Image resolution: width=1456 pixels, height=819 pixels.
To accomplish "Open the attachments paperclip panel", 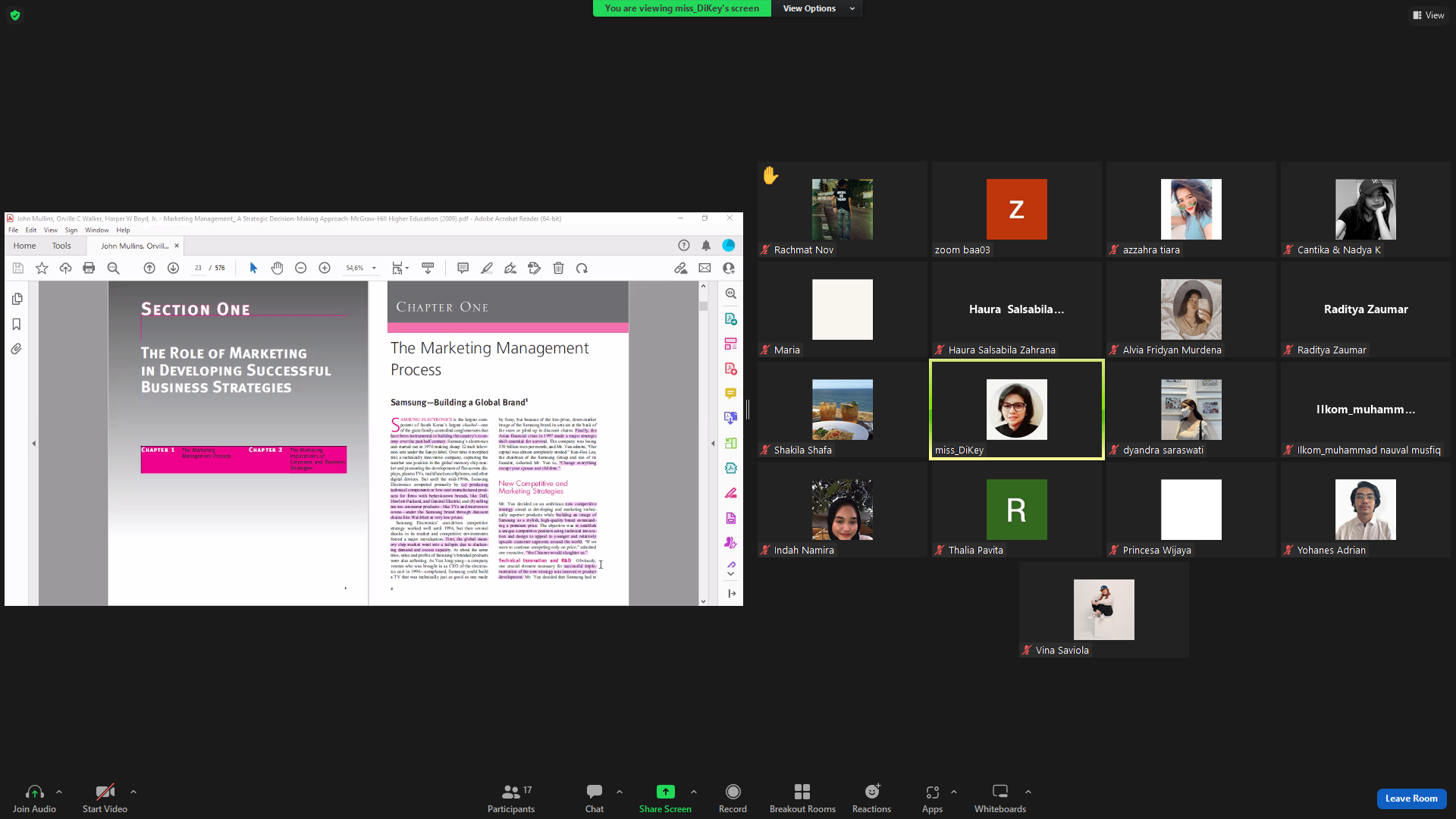I will pos(17,350).
